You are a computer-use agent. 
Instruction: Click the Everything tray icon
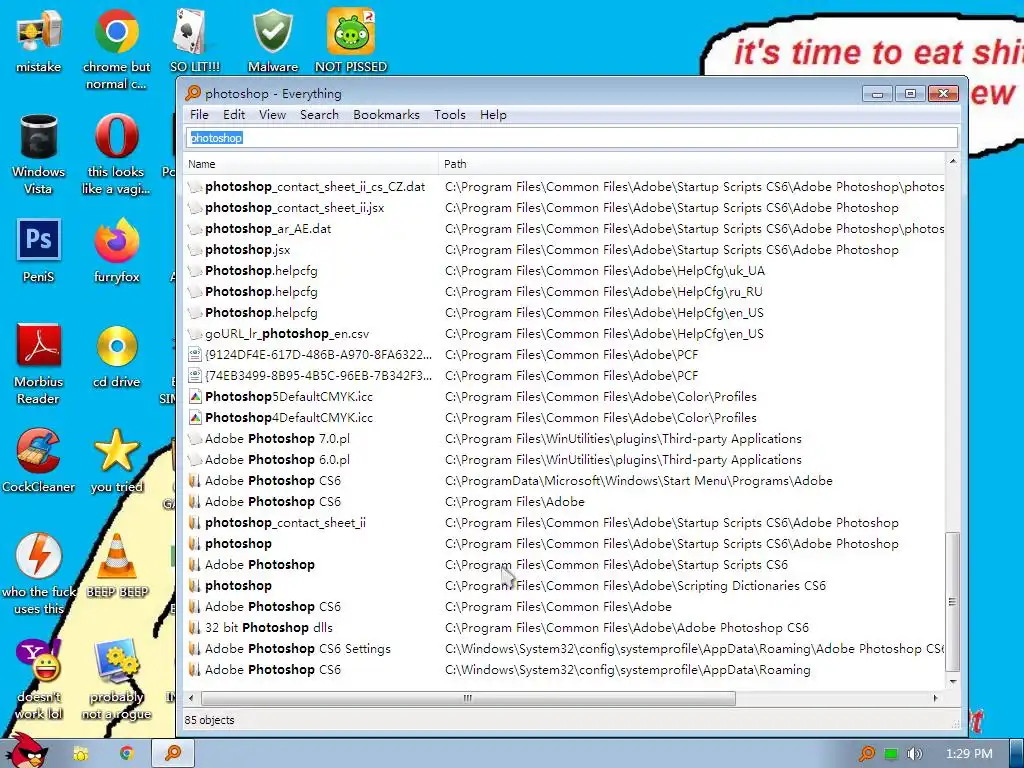[867, 754]
